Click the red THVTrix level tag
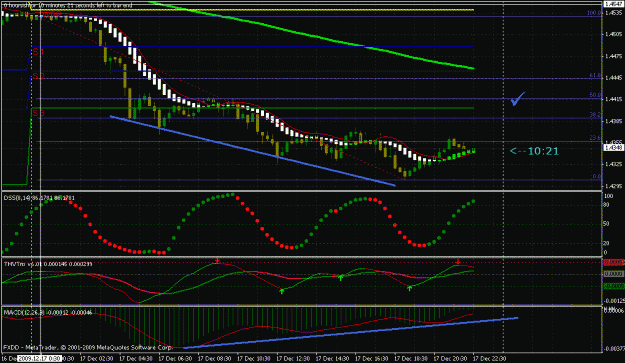The height and width of the screenshot is (363, 625). (614, 262)
